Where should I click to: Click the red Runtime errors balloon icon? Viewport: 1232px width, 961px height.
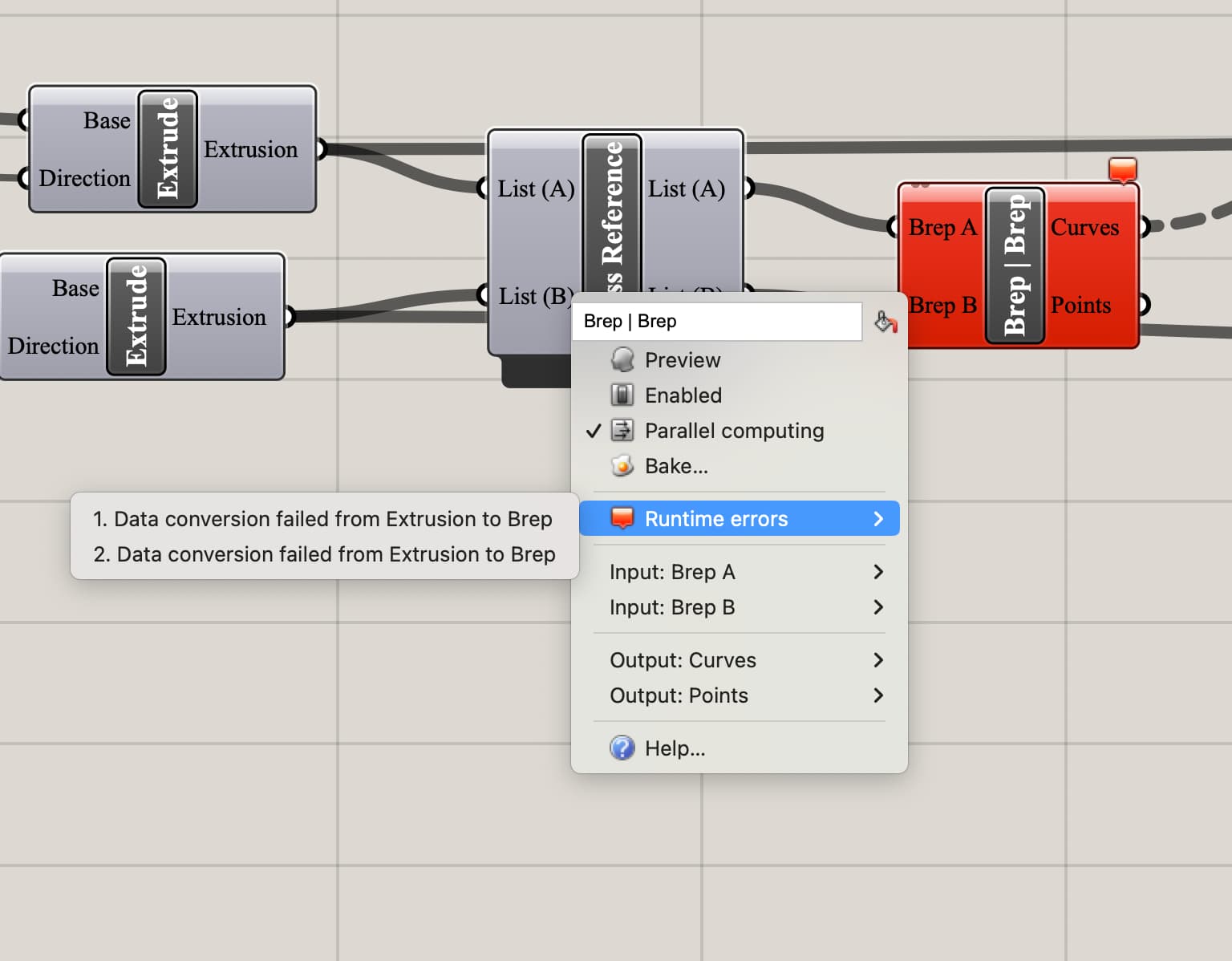coord(622,518)
